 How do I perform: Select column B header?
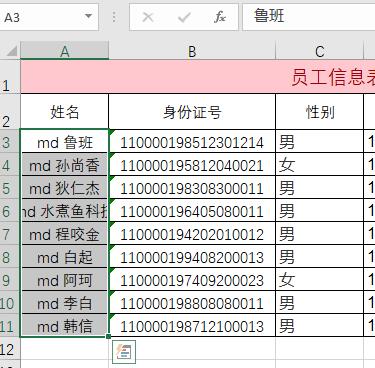[x=192, y=51]
